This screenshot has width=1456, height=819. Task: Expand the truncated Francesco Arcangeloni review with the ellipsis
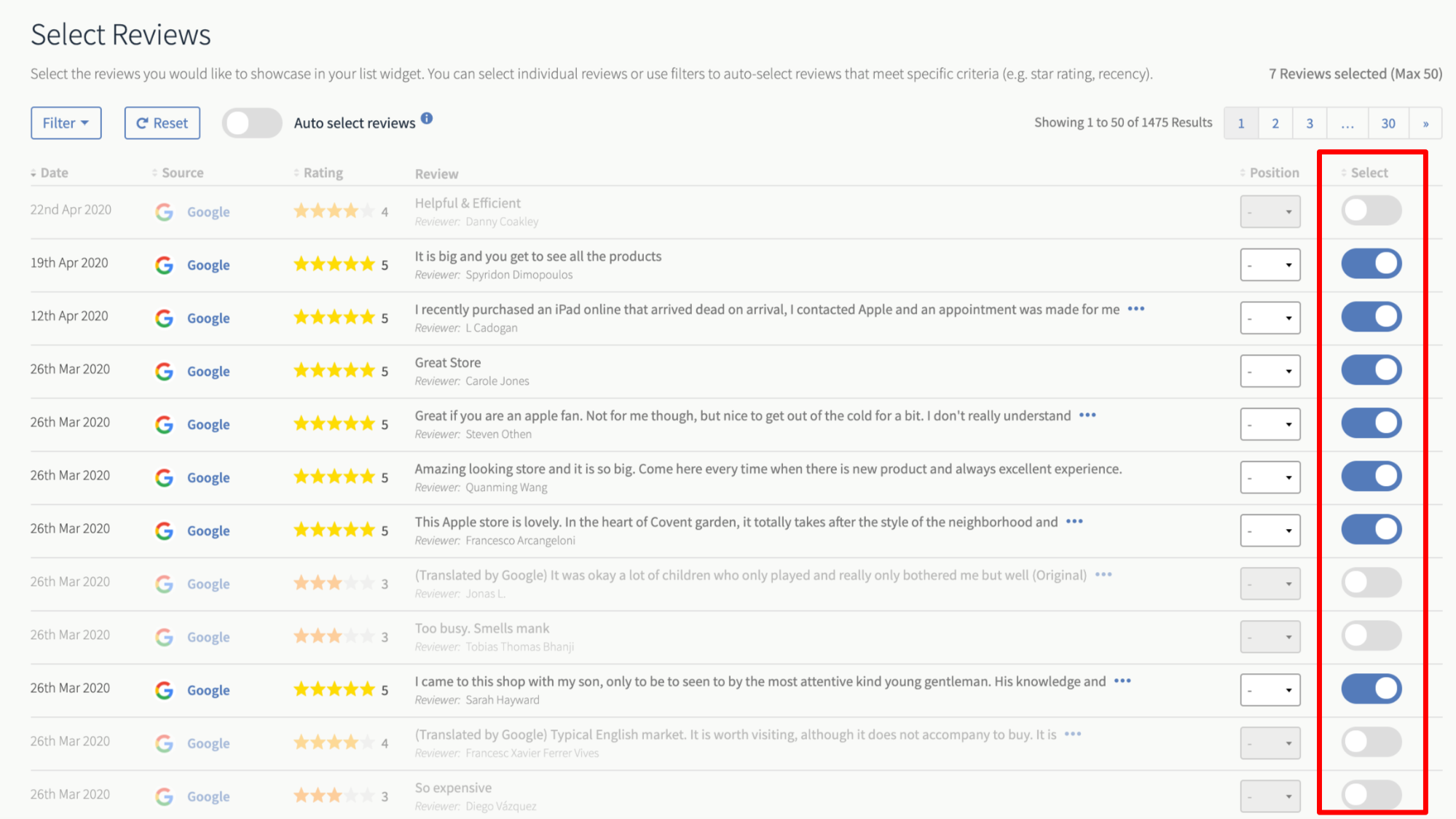click(x=1074, y=522)
